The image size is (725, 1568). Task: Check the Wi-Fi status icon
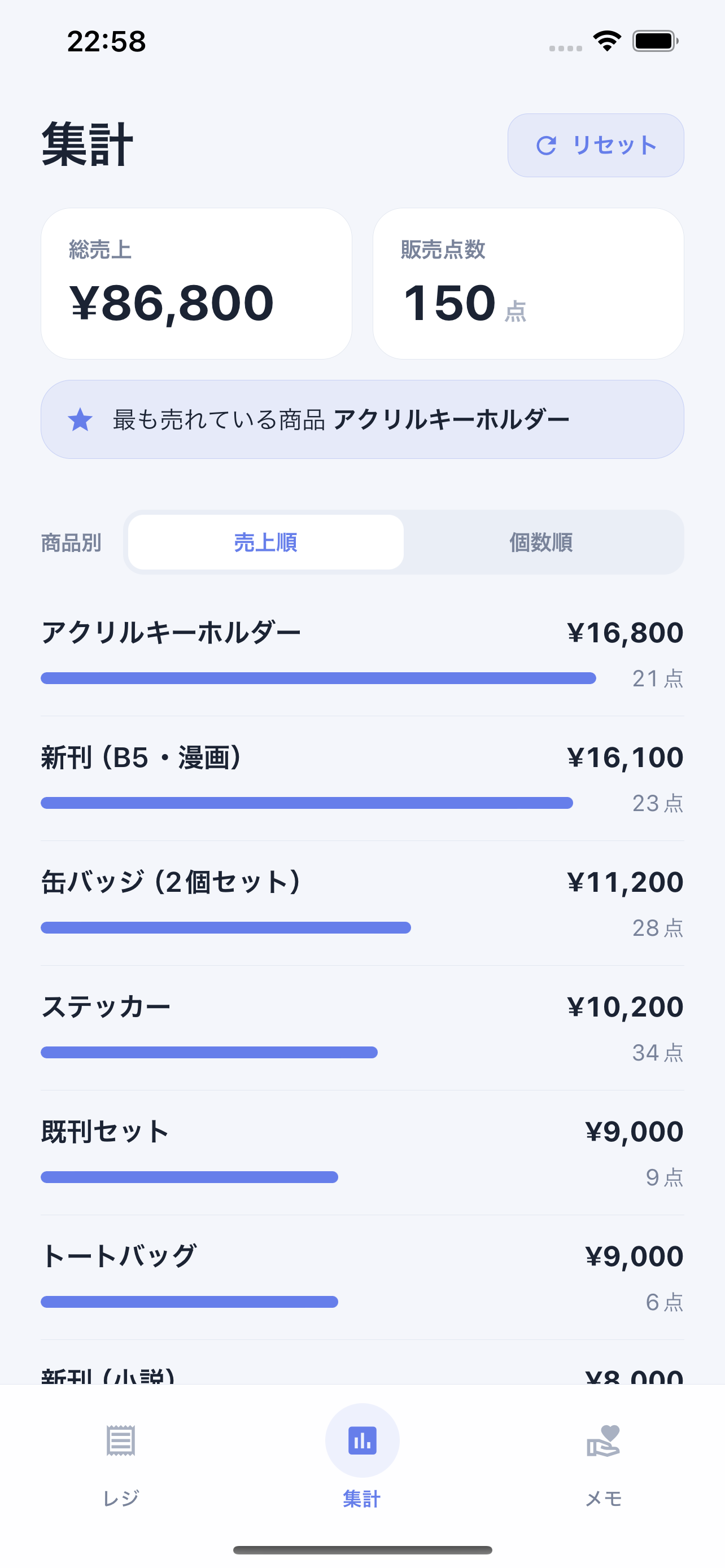(x=607, y=41)
